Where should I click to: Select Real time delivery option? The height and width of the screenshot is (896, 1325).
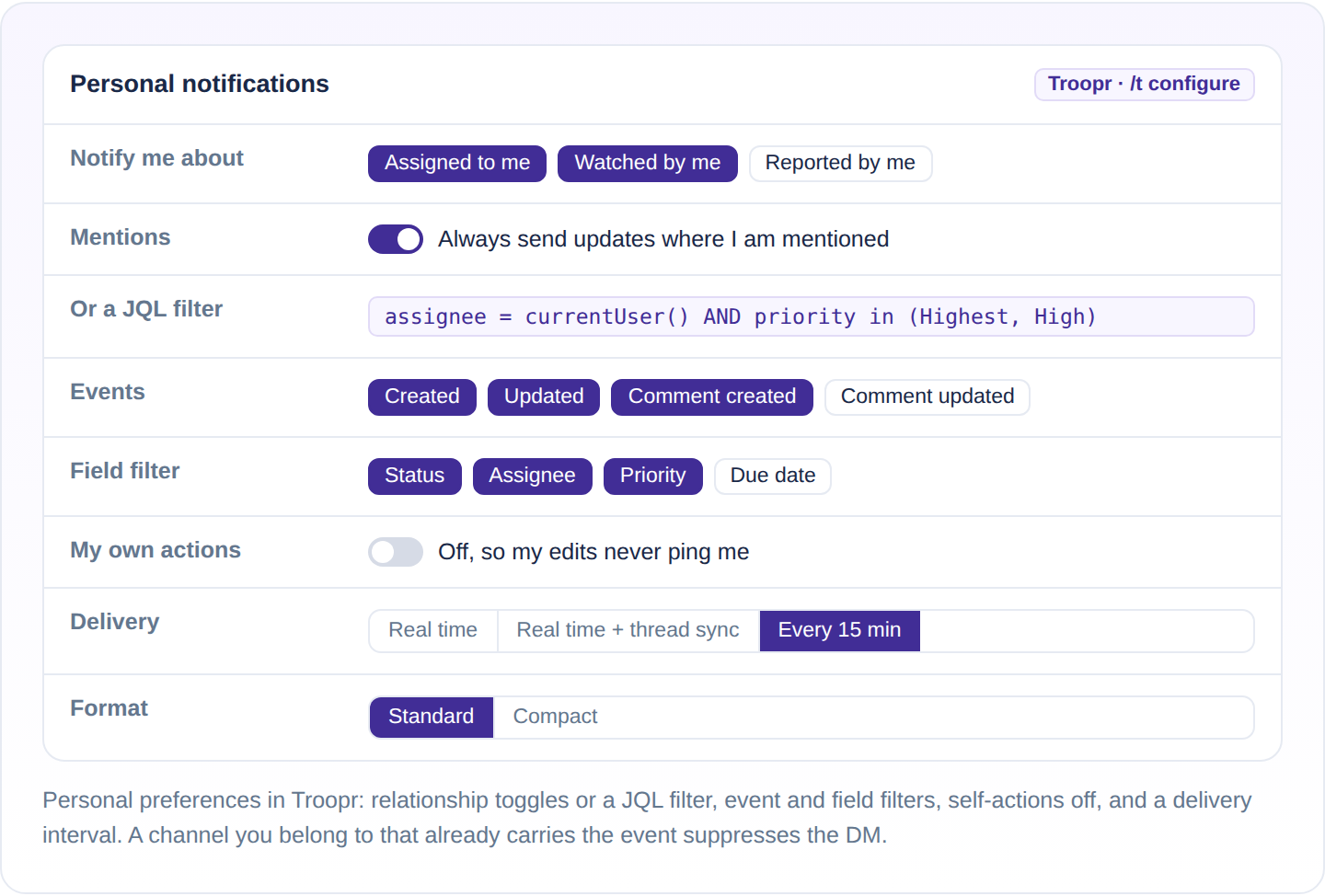(x=433, y=631)
